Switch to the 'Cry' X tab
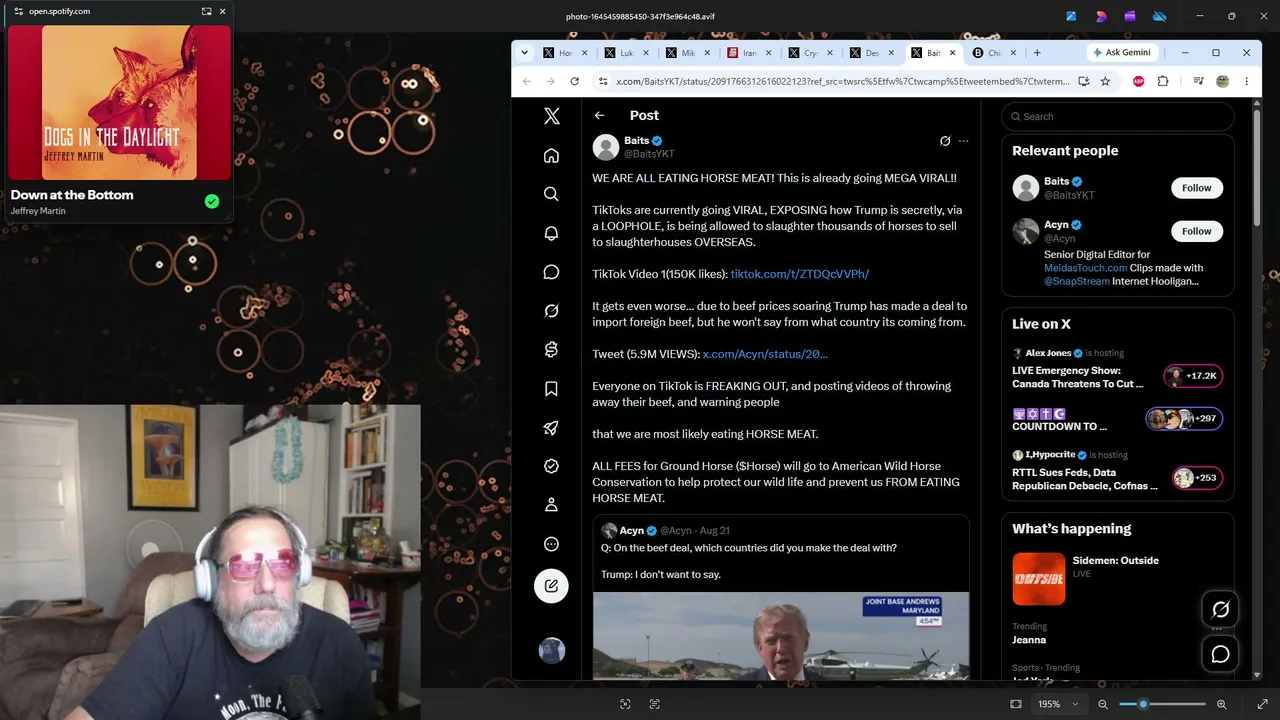The height and width of the screenshot is (720, 1280). [x=810, y=53]
